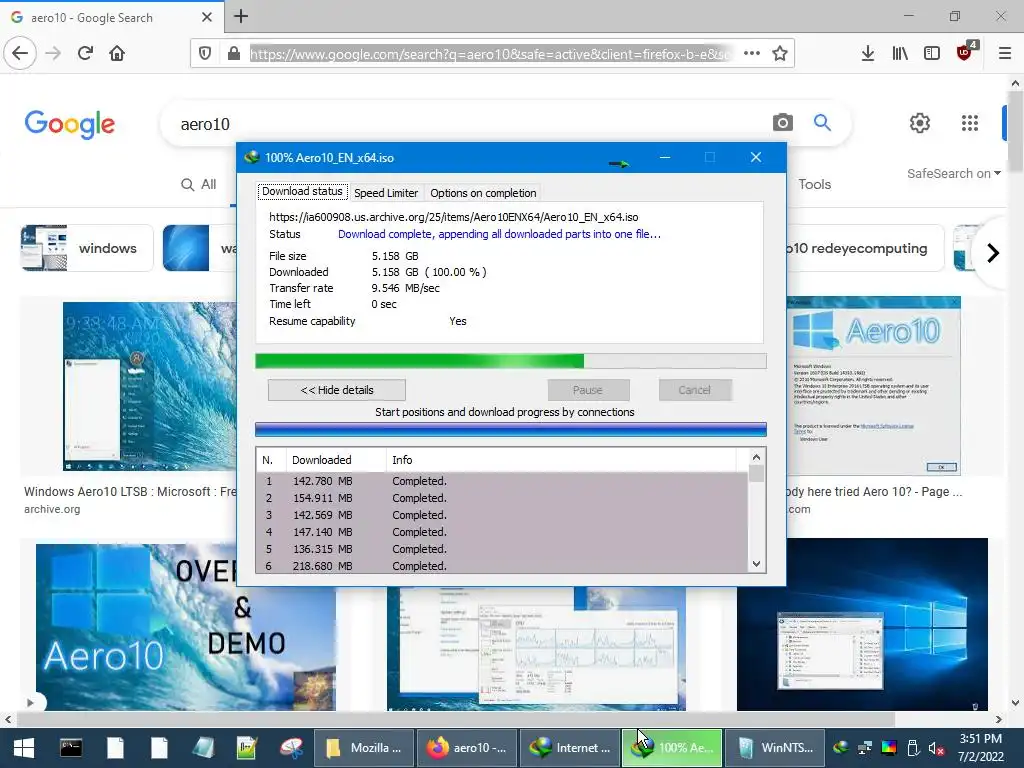The width and height of the screenshot is (1024, 768).
Task: Switch to the Speed Limiter tab
Action: (x=386, y=193)
